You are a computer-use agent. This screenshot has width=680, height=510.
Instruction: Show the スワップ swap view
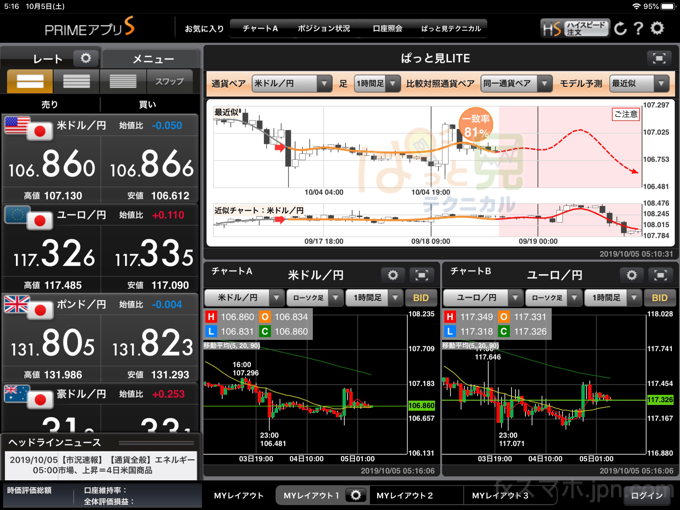170,81
